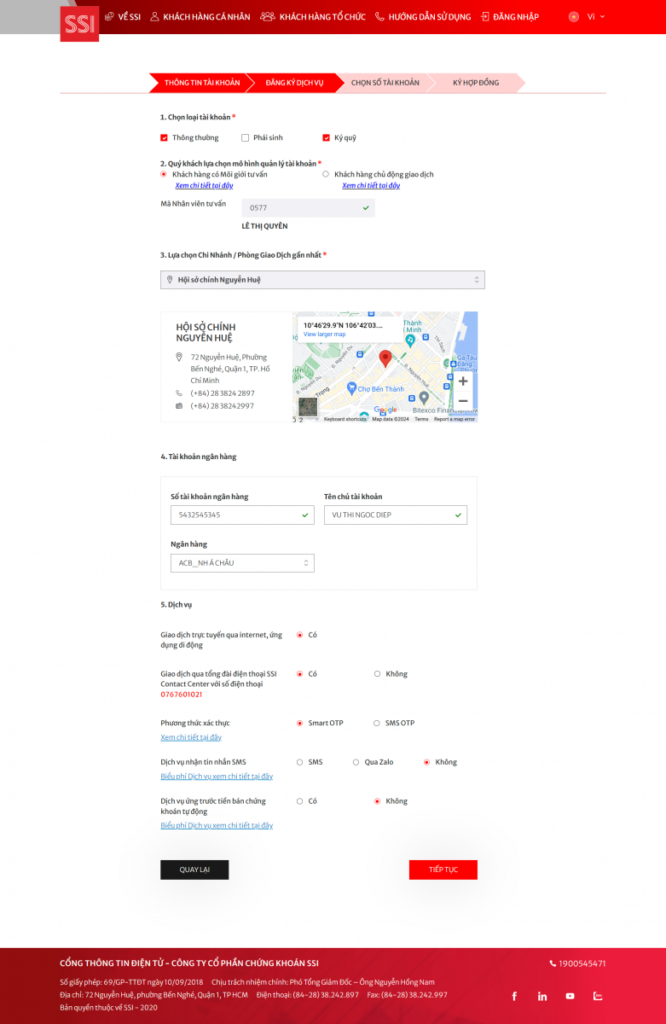This screenshot has height=1024, width=666.
Task: Expand the Hội sở chính Nguyễn Huệ branch dropdown
Action: tap(323, 280)
